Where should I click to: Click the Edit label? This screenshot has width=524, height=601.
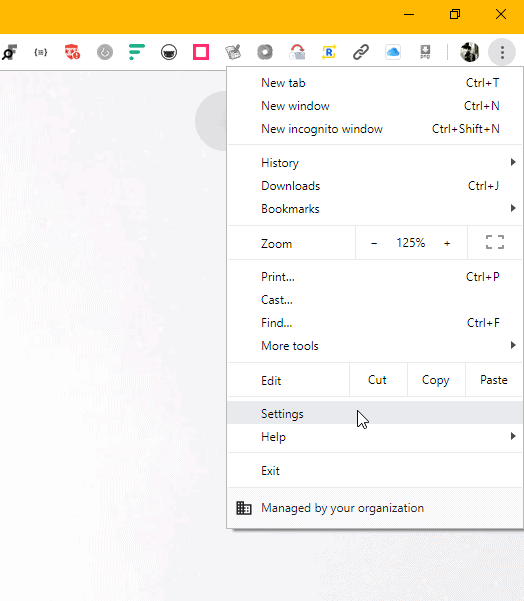(x=271, y=381)
